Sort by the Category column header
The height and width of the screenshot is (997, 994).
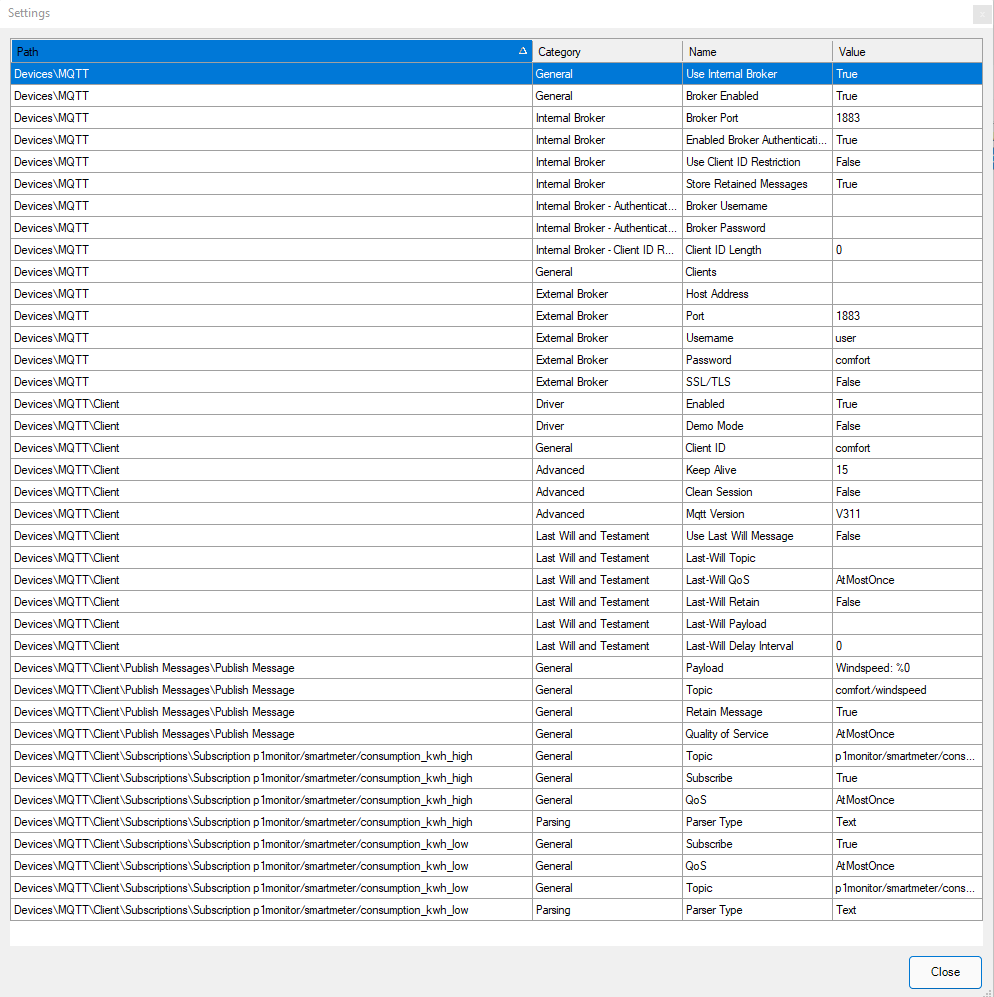coord(607,51)
